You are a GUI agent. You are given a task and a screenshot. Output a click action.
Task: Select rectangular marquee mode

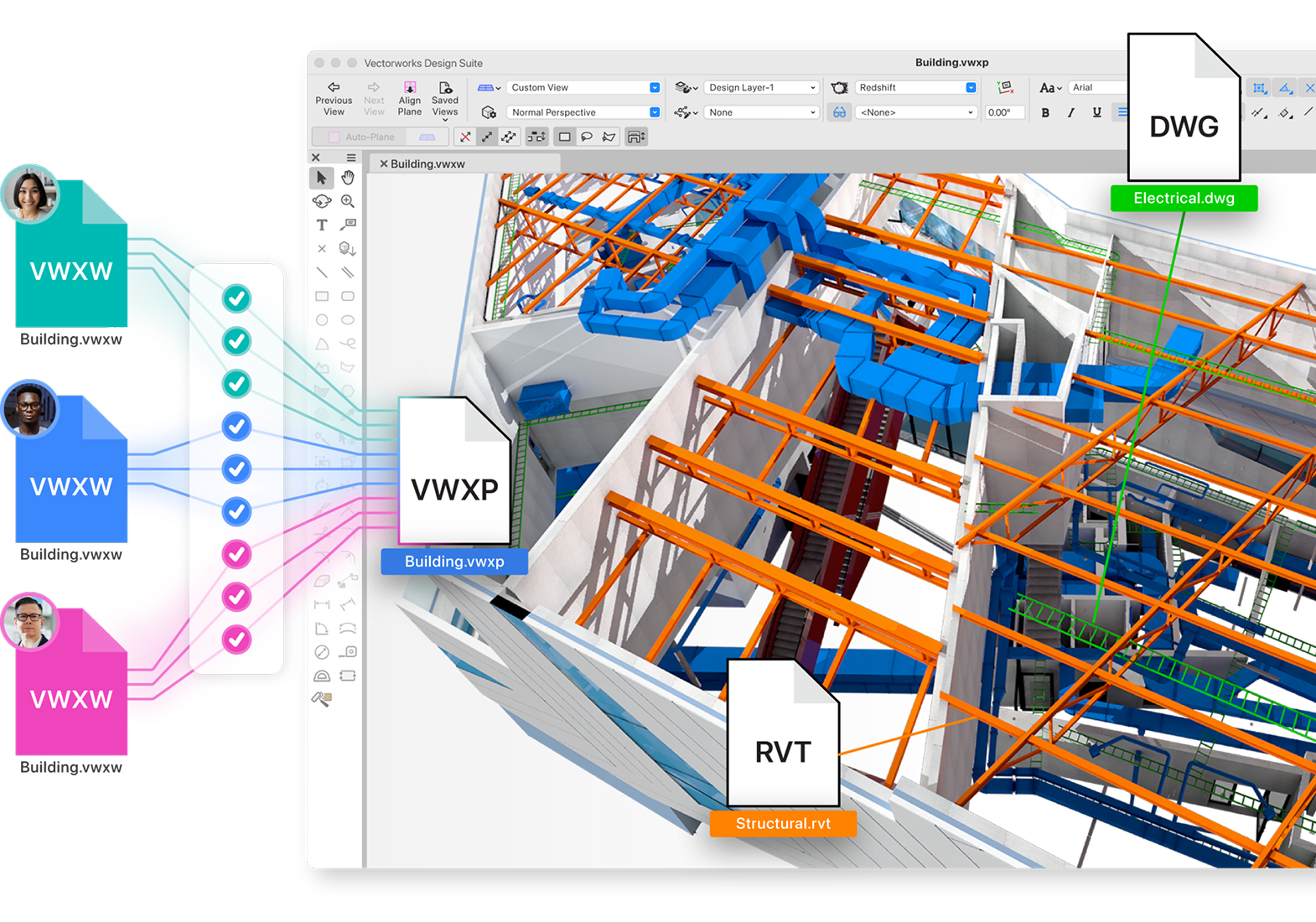(565, 137)
